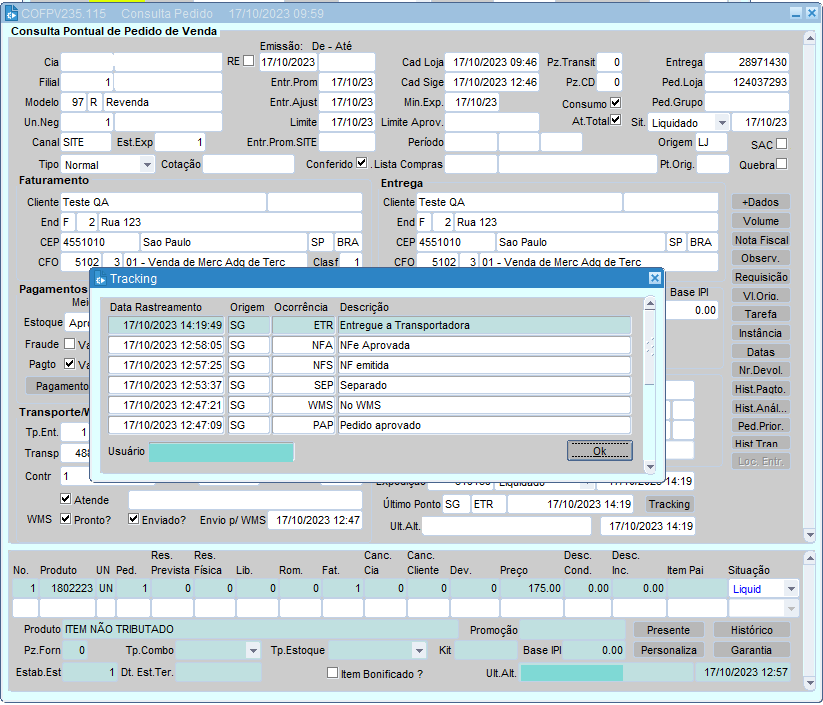Click the Usuário field in Tracking dialog
The image size is (823, 705).
pyautogui.click(x=221, y=452)
